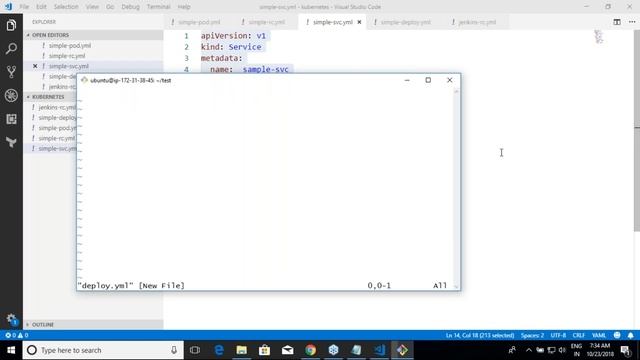This screenshot has width=640, height=360.
Task: Click the split editor icon
Action: (617, 22)
